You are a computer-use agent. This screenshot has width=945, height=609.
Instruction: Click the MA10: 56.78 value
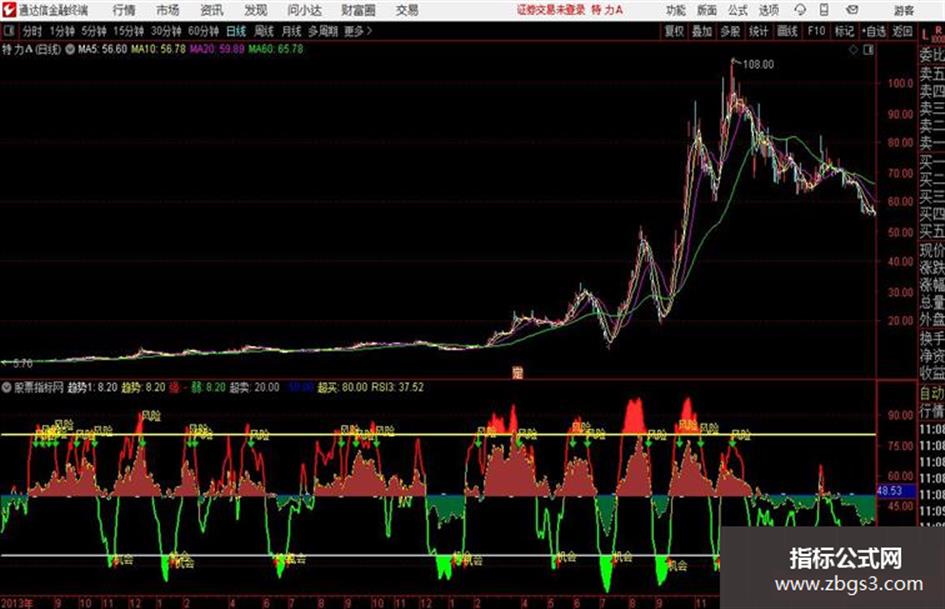pyautogui.click(x=158, y=49)
